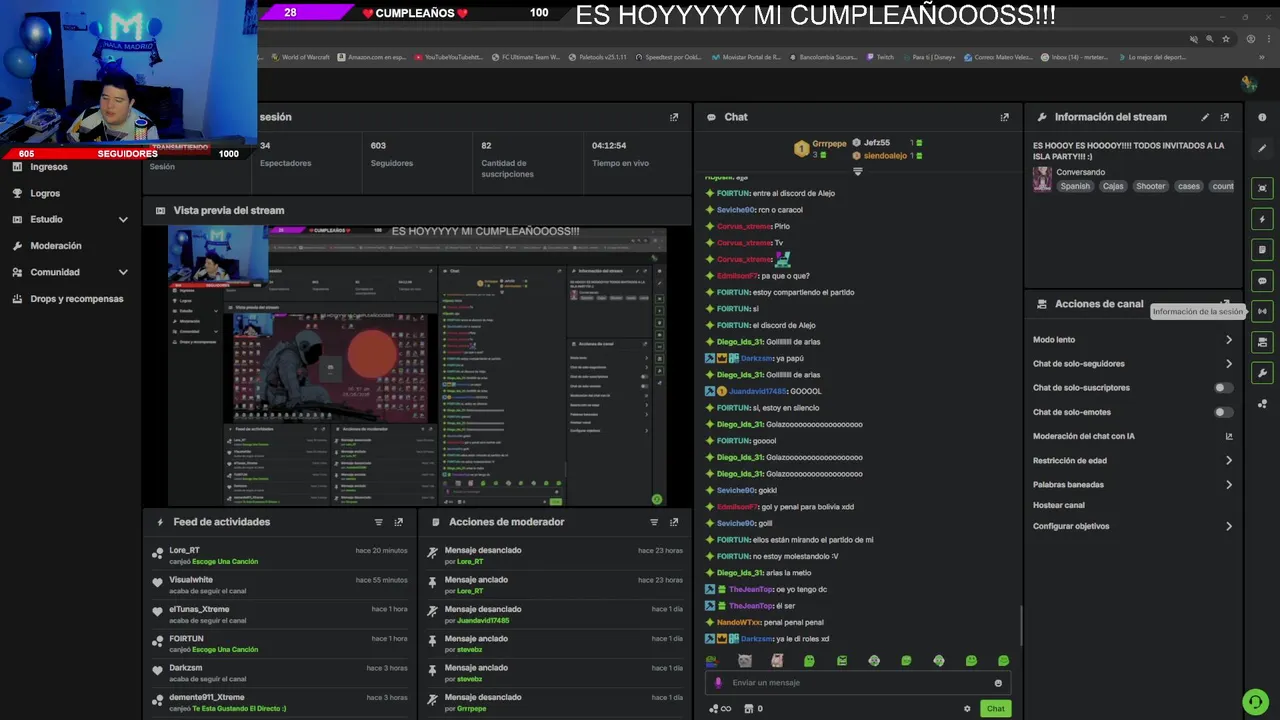Pop out the Acciones de moderador panel
Screen dimensions: 1280x720
(x=673, y=522)
